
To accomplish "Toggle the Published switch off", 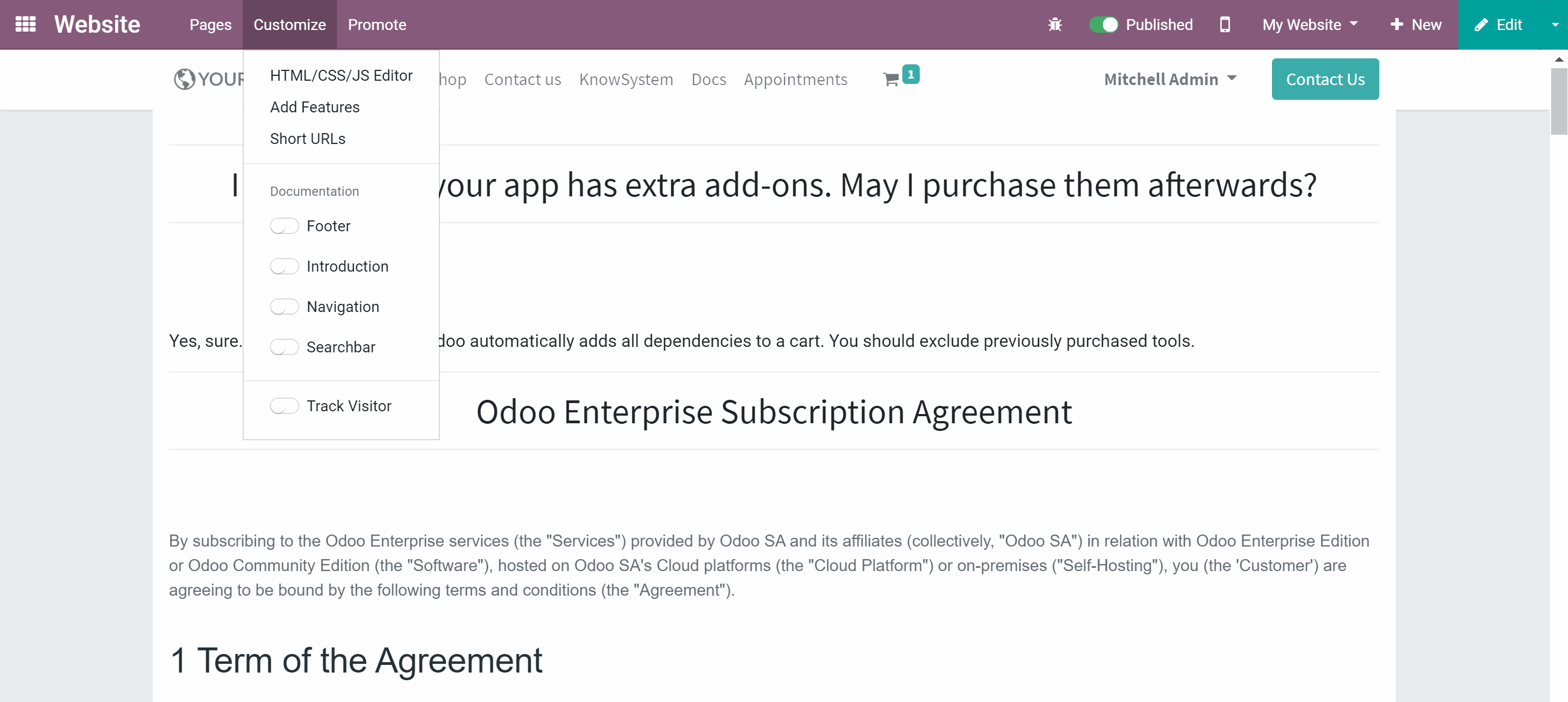I will [1103, 25].
